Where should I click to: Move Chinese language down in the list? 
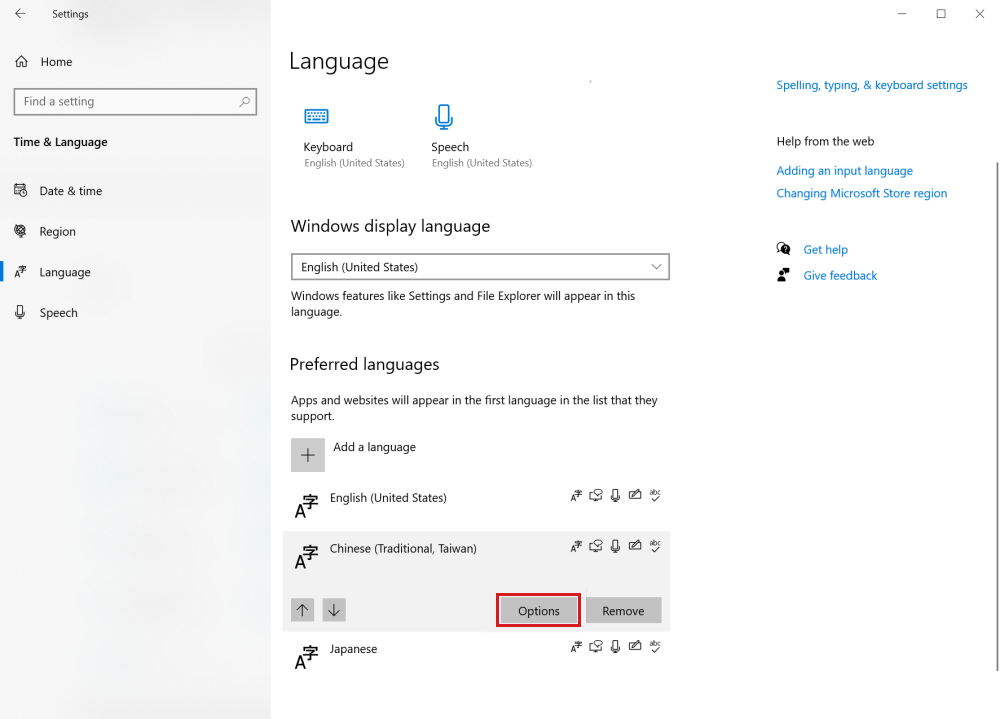coord(334,611)
